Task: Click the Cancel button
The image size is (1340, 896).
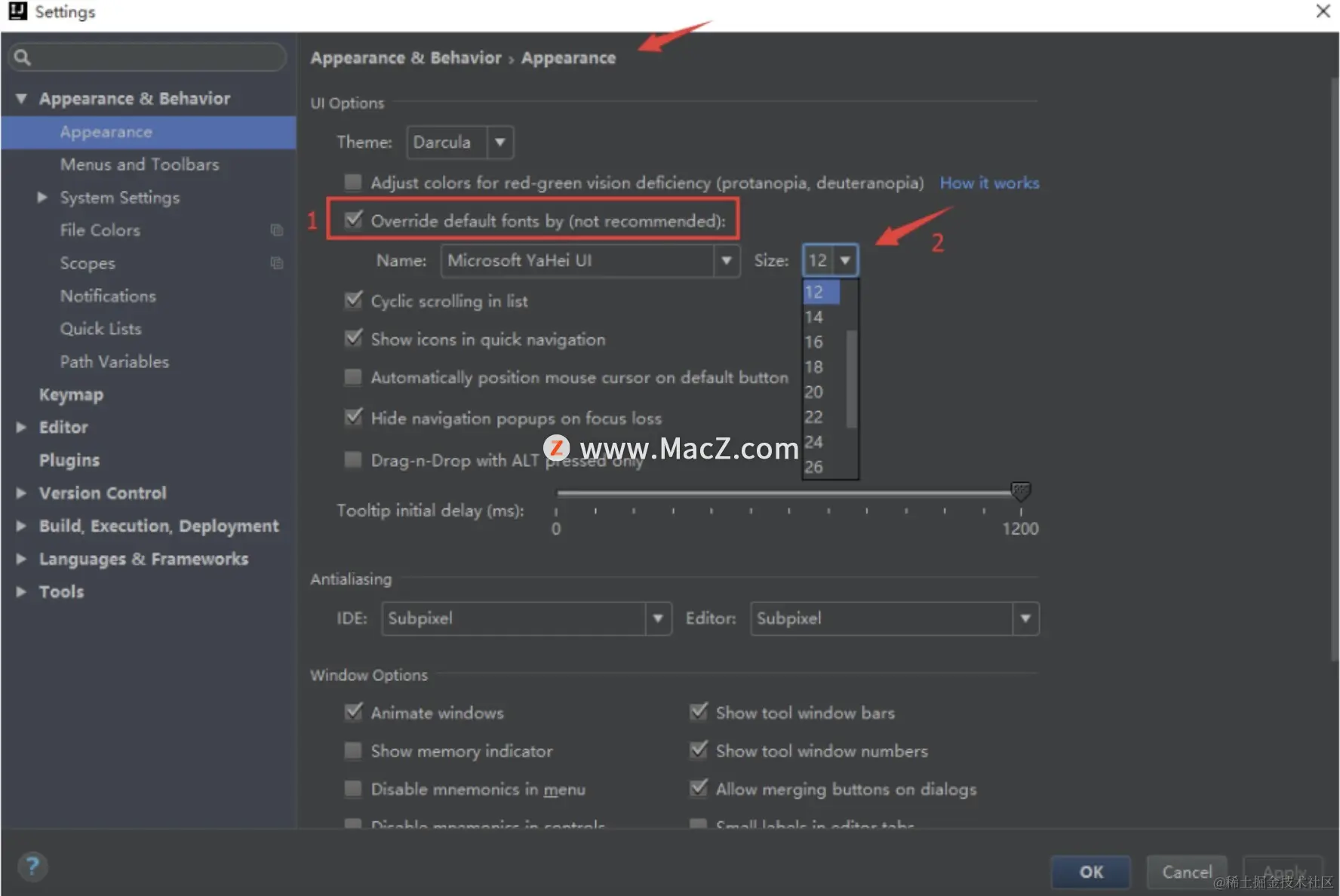Action: (1187, 872)
